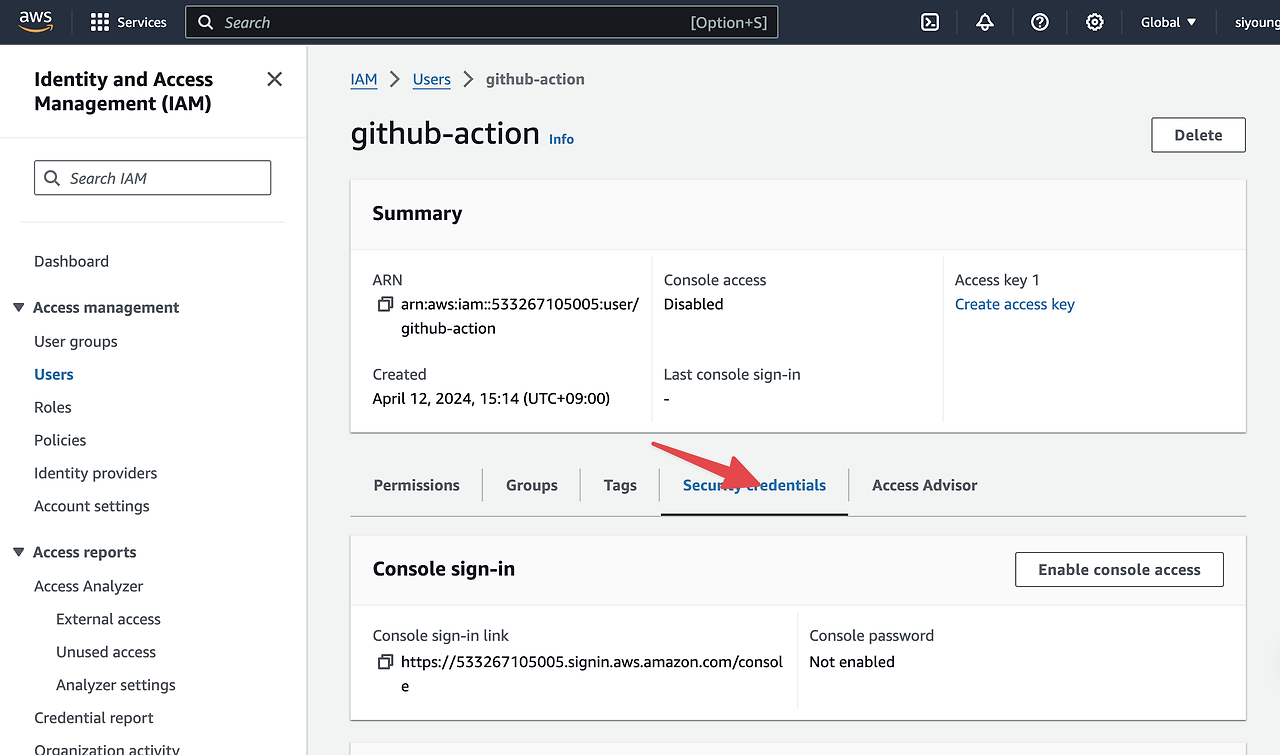Open the help question mark icon
The height and width of the screenshot is (755, 1280).
click(x=1040, y=22)
